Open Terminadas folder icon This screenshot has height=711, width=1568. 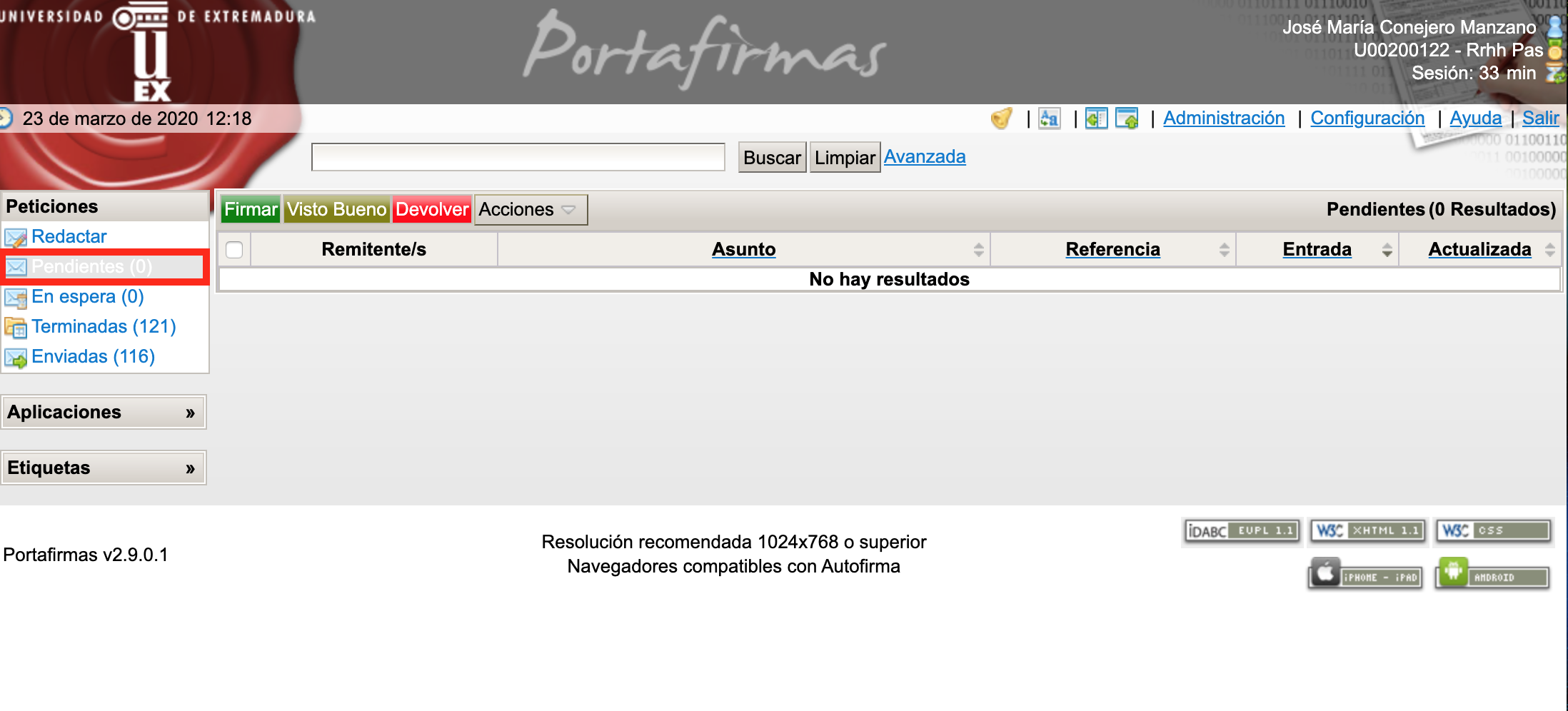click(15, 328)
